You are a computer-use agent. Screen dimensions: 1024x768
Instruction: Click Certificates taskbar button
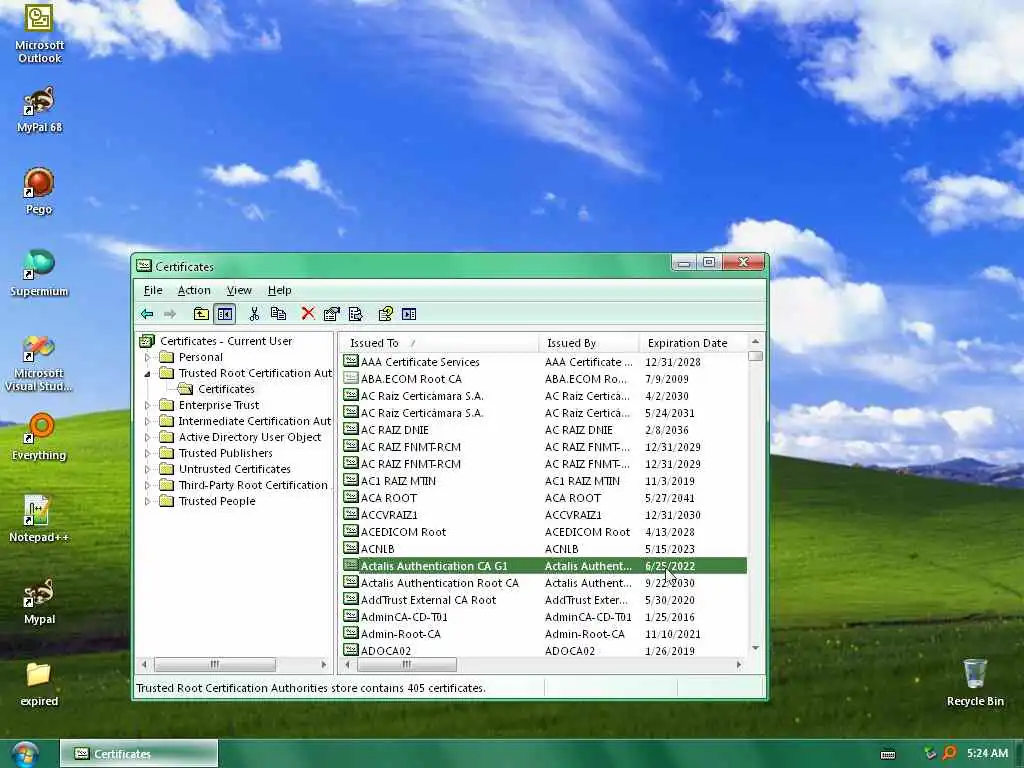139,754
